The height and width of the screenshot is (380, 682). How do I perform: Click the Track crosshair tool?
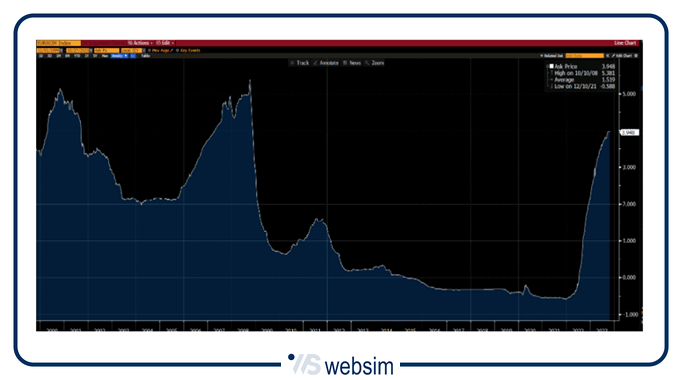click(299, 63)
